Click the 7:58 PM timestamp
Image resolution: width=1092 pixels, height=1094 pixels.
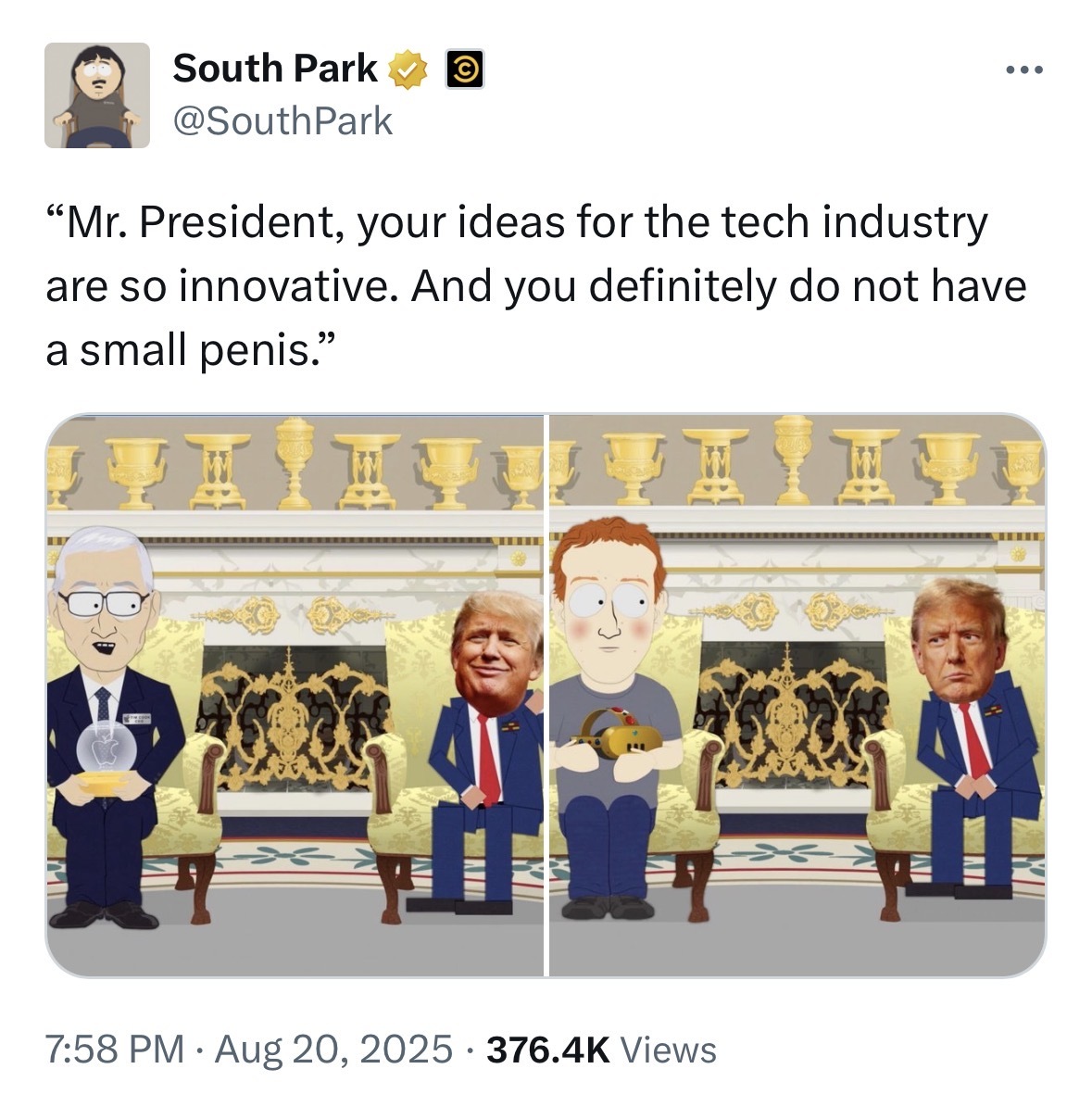pos(115,1050)
